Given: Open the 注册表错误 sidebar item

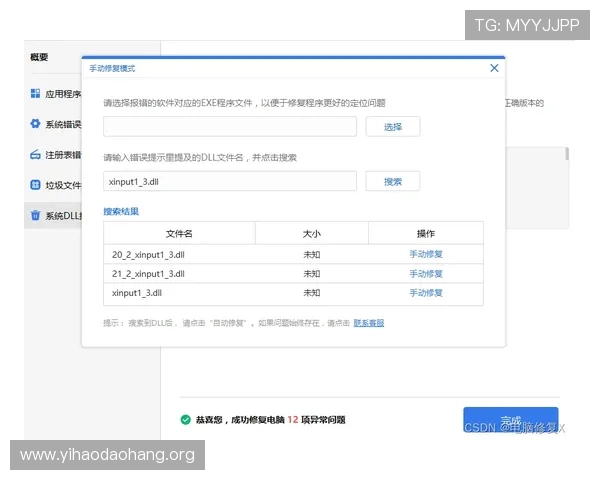Looking at the screenshot, I should pyautogui.click(x=55, y=155).
